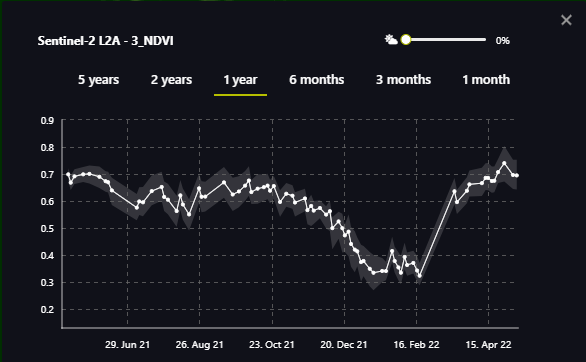Click the cloud coverage icon
Image resolution: width=586 pixels, height=362 pixels.
[x=391, y=40]
